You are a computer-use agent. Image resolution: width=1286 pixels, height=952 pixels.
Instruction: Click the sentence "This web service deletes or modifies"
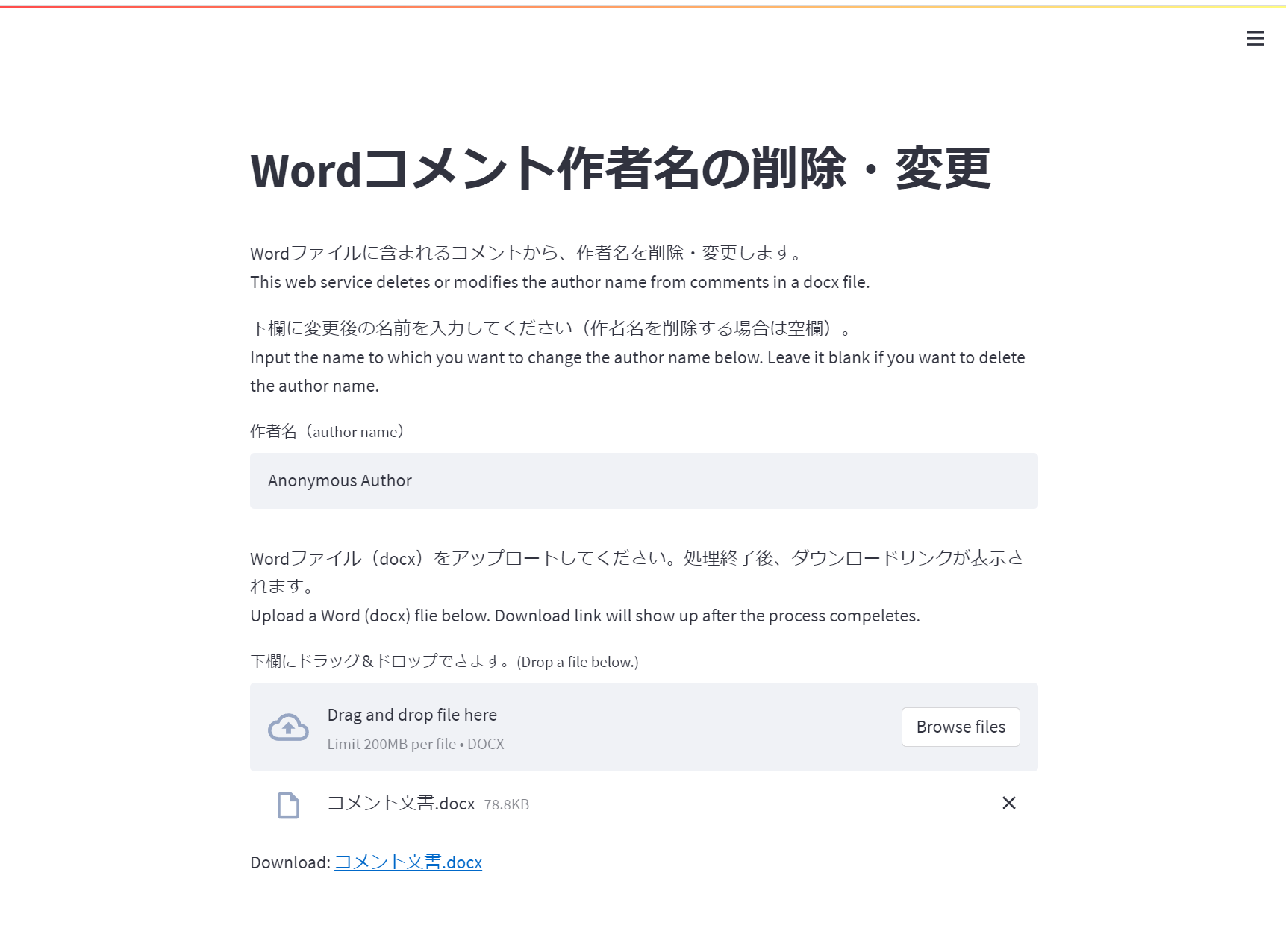[x=559, y=283]
